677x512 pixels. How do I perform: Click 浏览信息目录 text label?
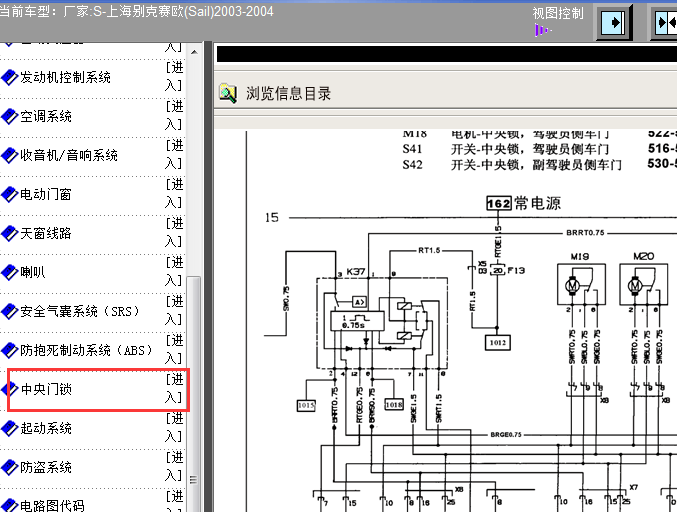[x=288, y=94]
